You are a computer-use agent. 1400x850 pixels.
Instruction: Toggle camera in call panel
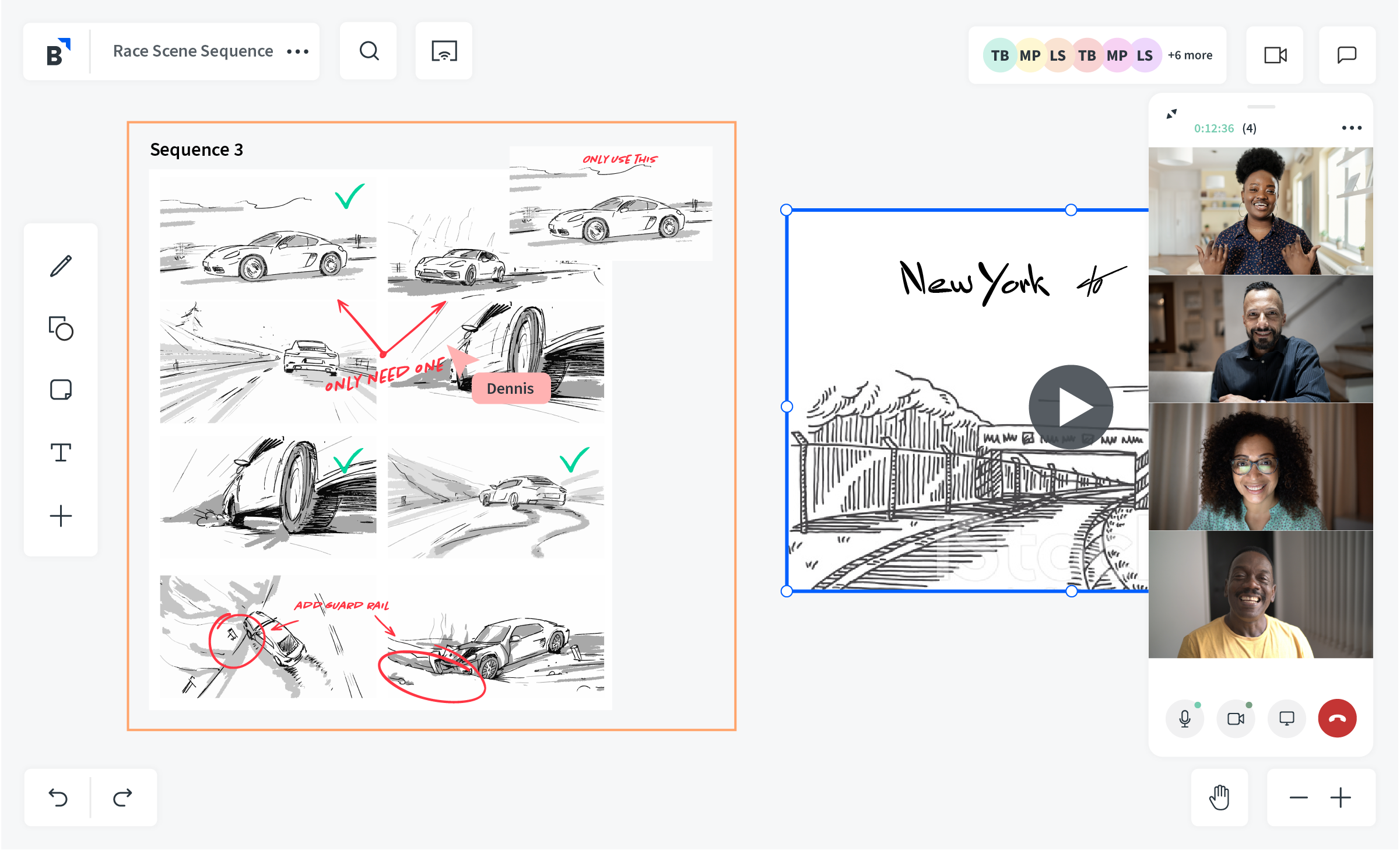coord(1235,718)
